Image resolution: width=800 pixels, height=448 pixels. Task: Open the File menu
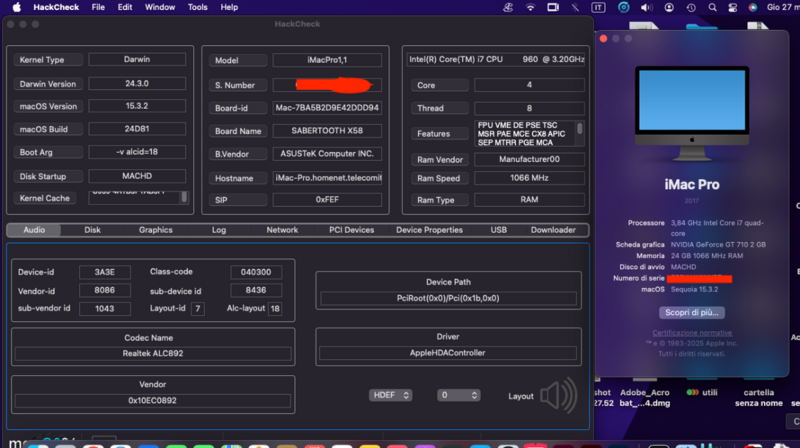98,7
